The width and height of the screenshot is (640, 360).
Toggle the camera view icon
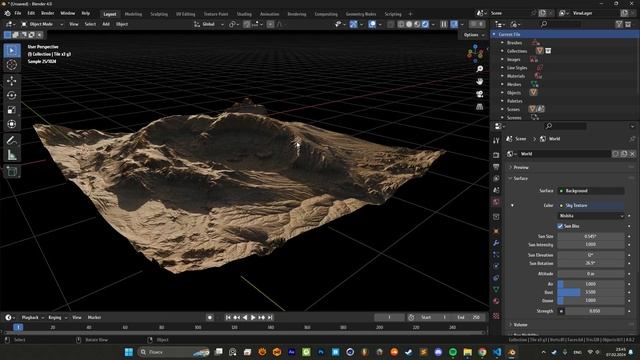[x=480, y=94]
